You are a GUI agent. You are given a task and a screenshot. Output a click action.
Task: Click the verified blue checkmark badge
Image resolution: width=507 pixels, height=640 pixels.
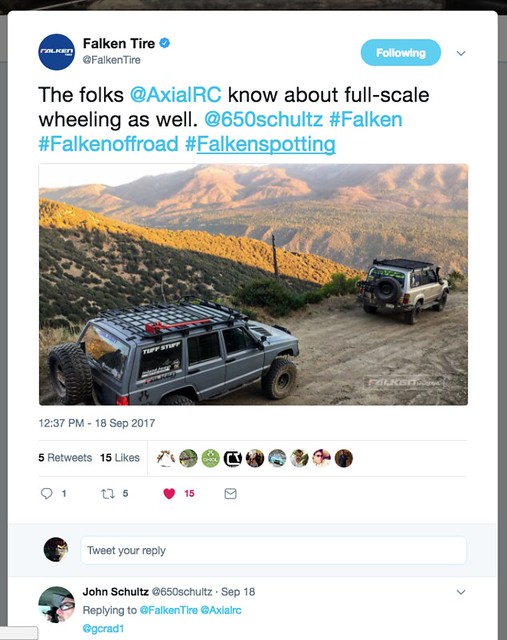pyautogui.click(x=165, y=43)
